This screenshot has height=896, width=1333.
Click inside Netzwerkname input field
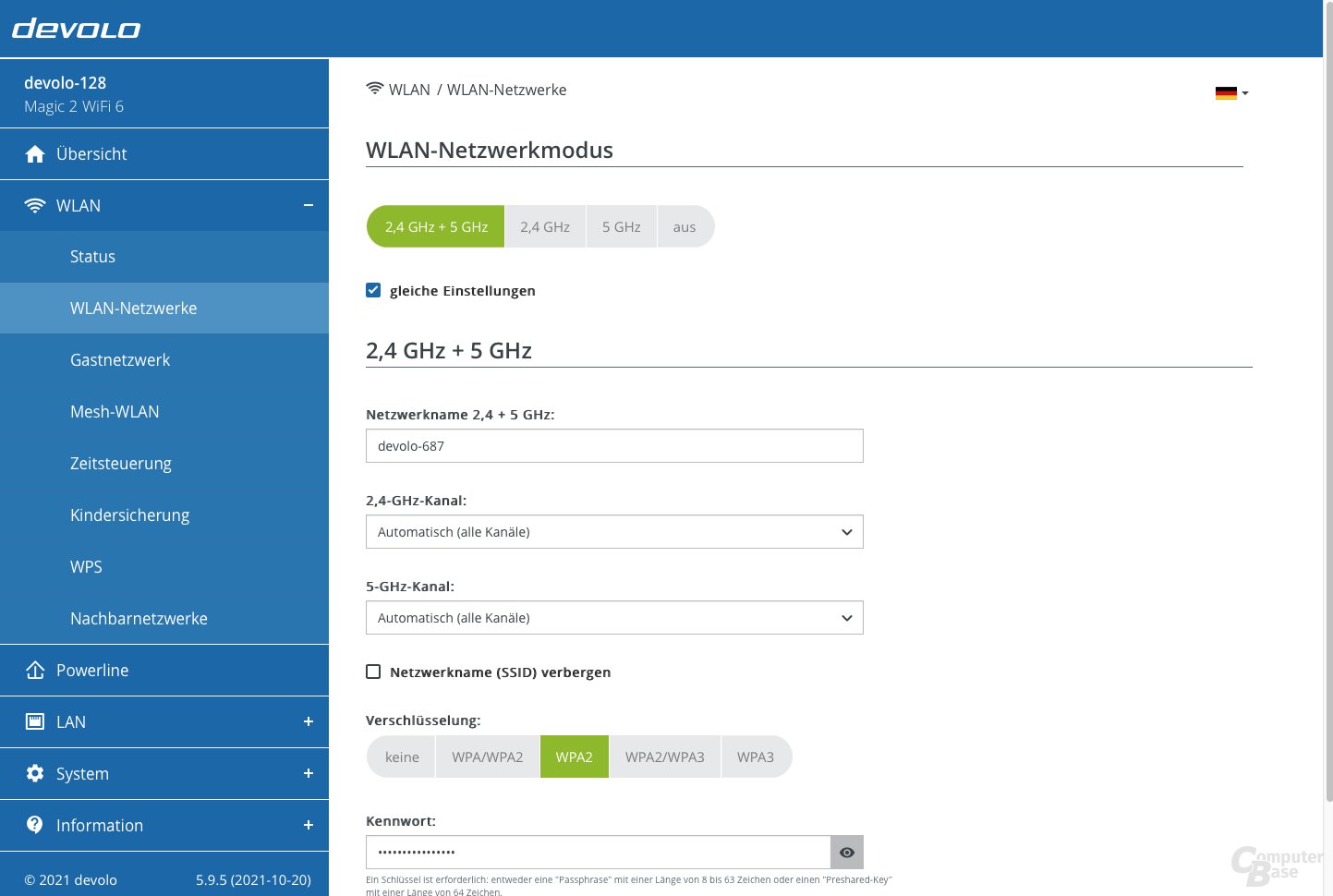pos(614,446)
